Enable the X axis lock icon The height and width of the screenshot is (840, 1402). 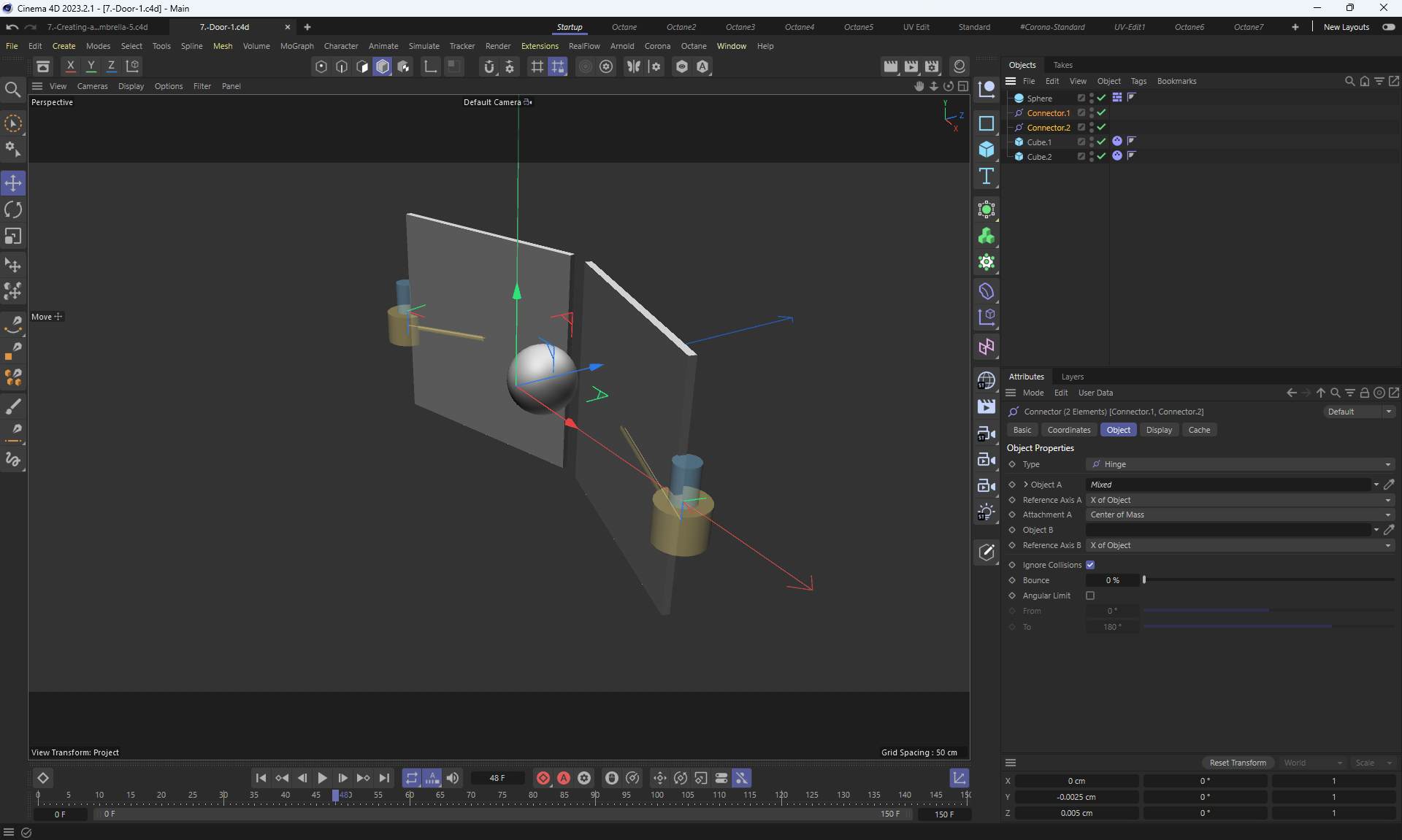point(70,66)
